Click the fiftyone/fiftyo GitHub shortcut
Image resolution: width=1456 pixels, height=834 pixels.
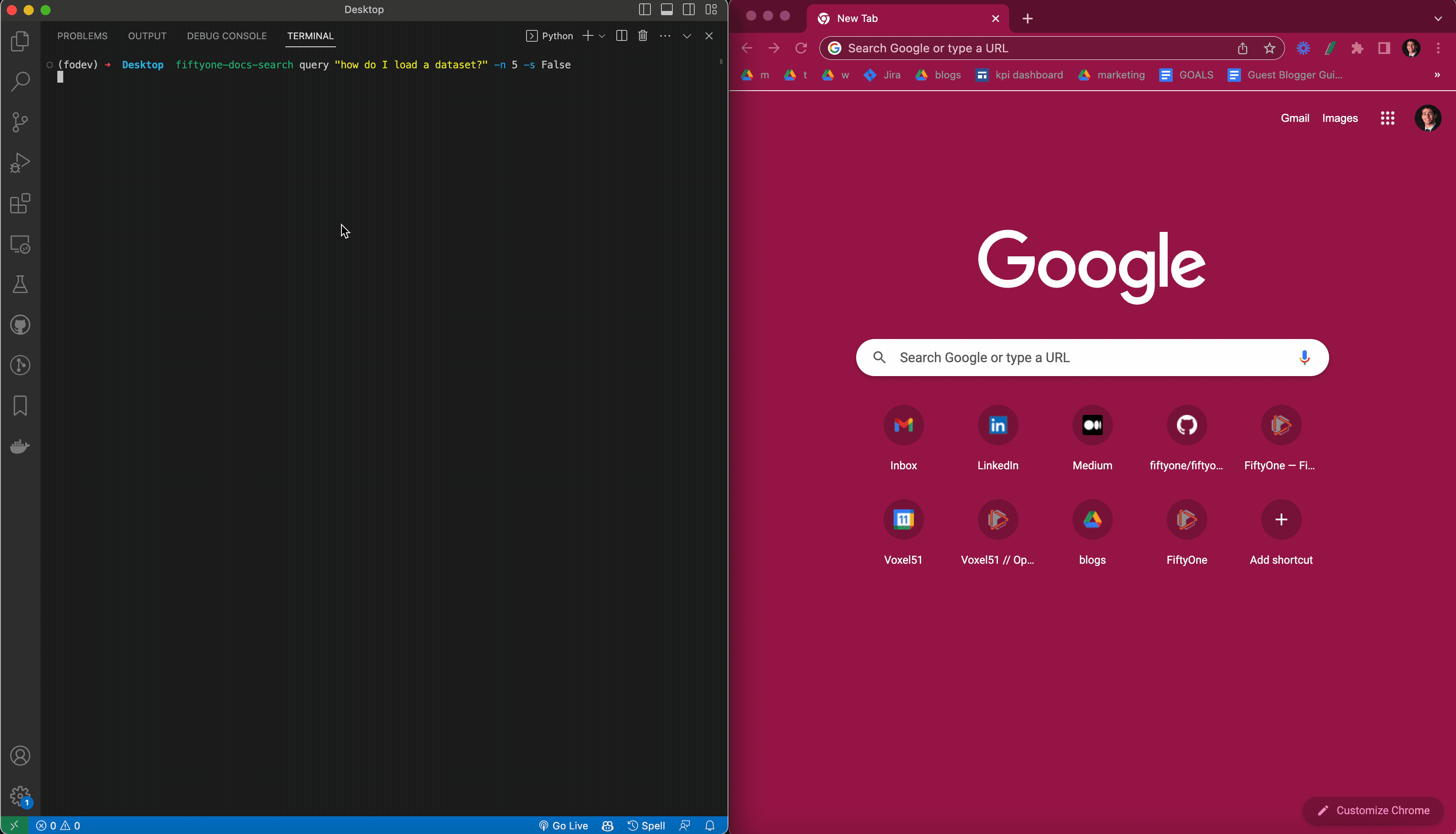[1186, 425]
